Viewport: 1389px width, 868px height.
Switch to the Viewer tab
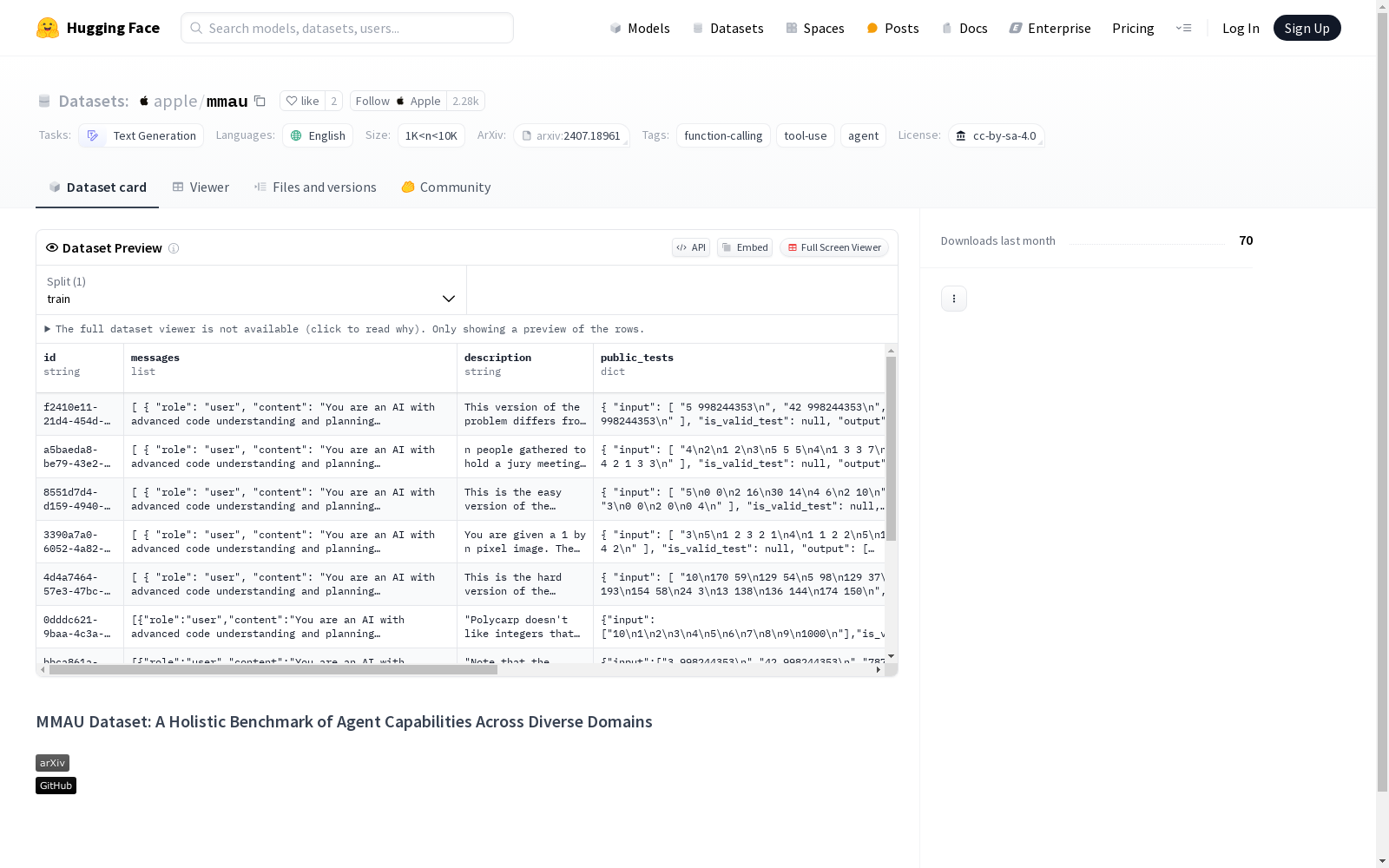coord(201,187)
